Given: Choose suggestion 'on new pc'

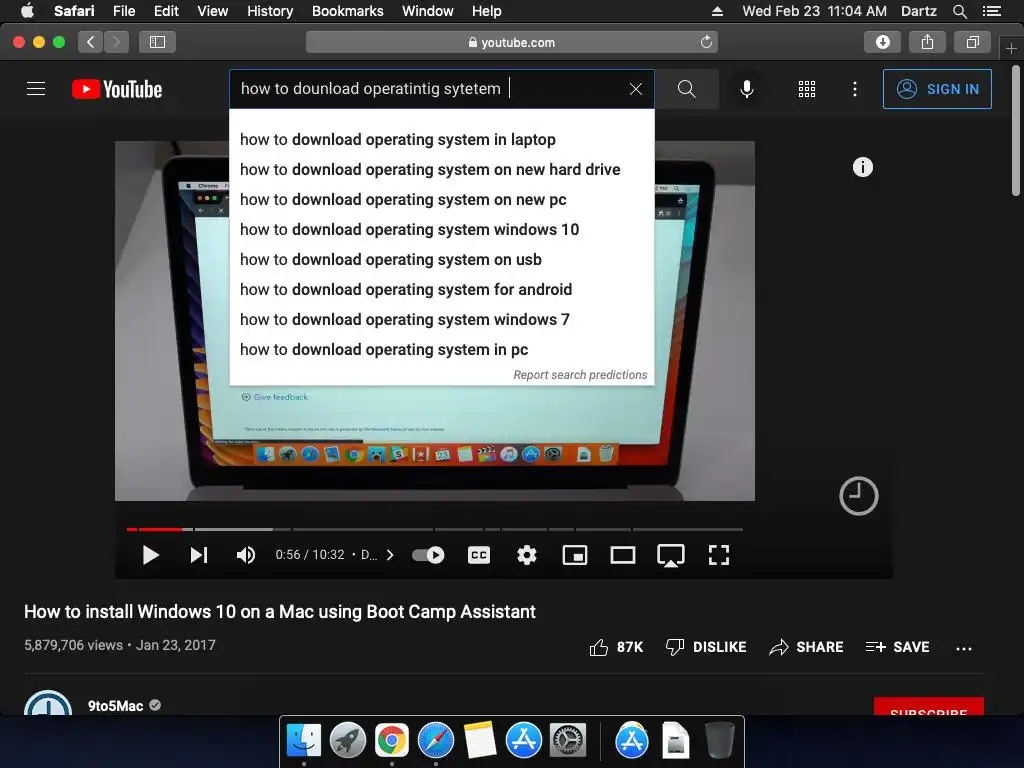Looking at the screenshot, I should [441, 200].
